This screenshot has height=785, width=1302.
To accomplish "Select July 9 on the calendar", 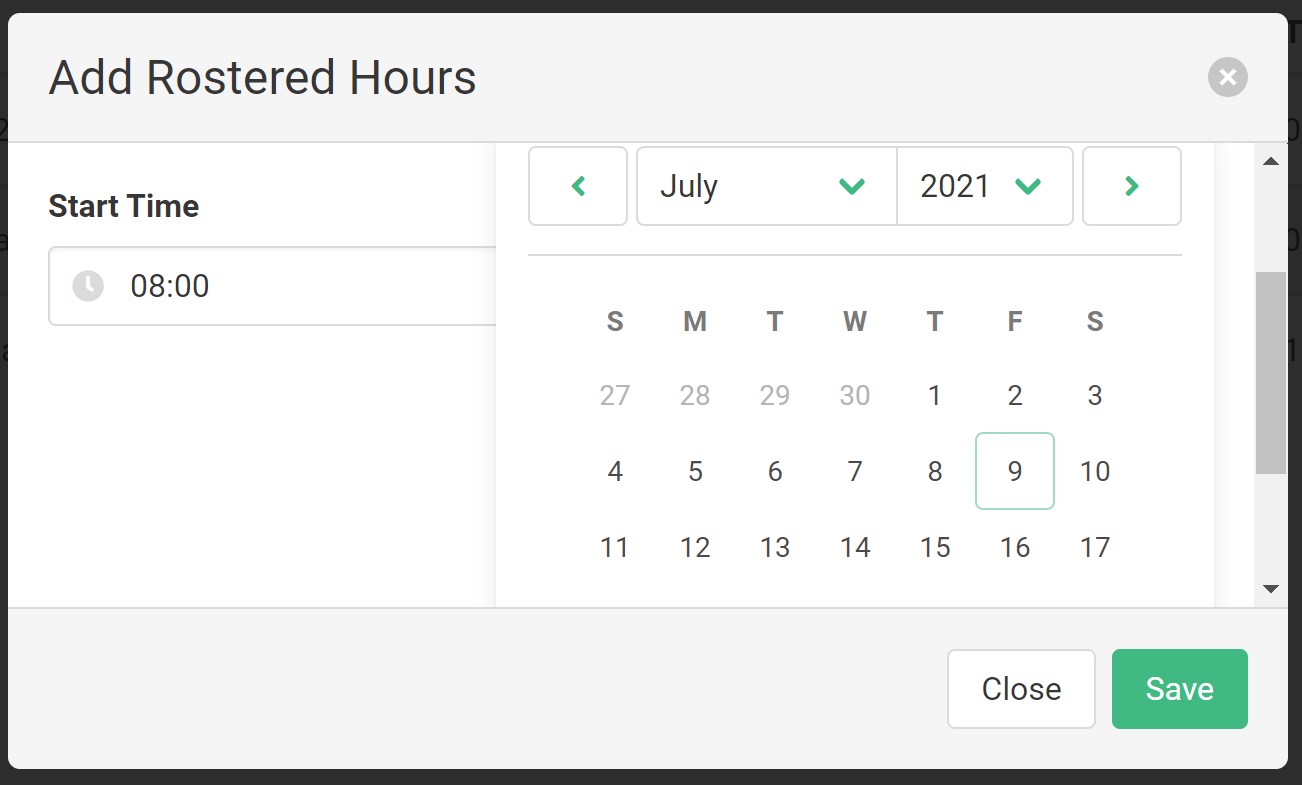I will tap(1015, 471).
